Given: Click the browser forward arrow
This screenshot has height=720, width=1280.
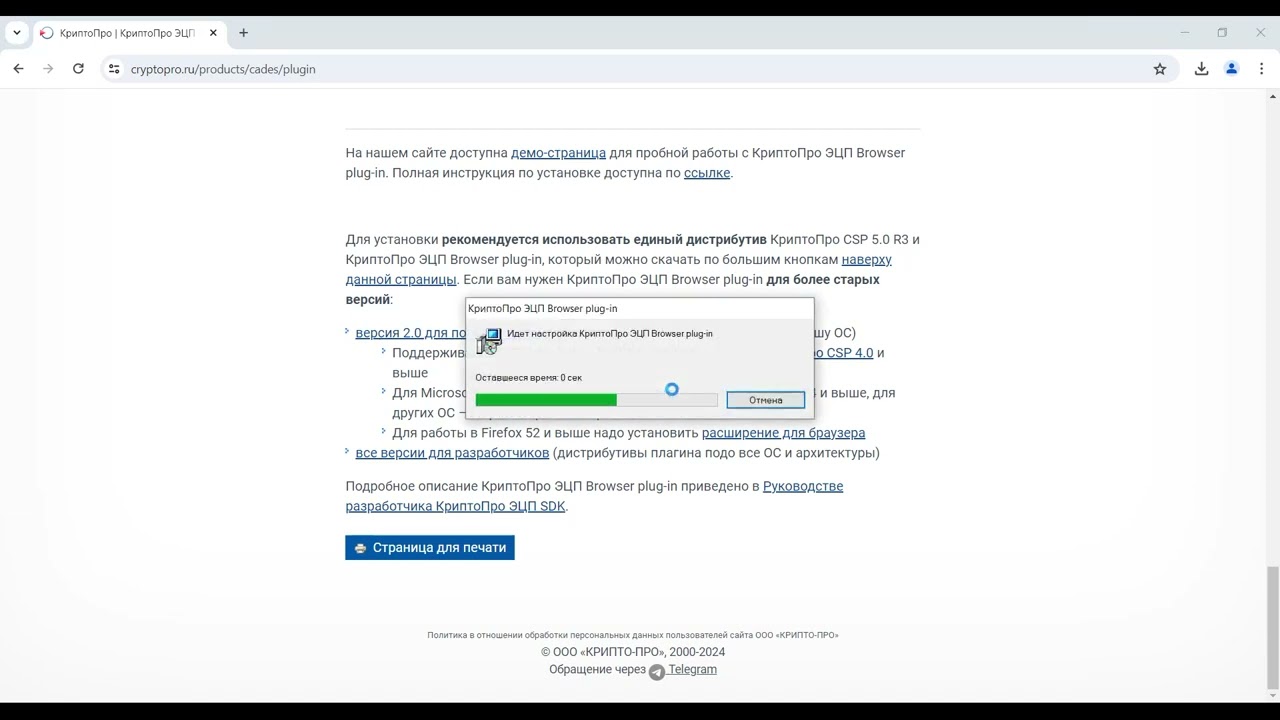Looking at the screenshot, I should pos(48,69).
